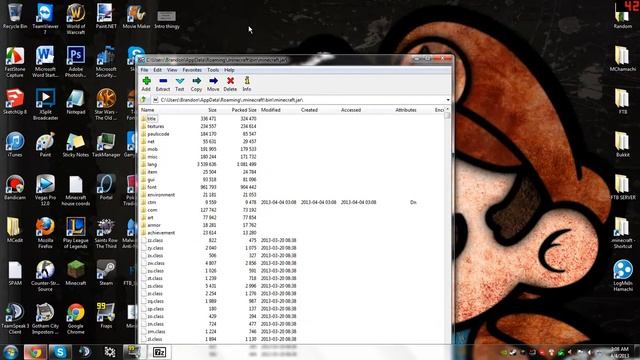Click the Extract toolbar icon
640x360 pixels.
(x=163, y=84)
